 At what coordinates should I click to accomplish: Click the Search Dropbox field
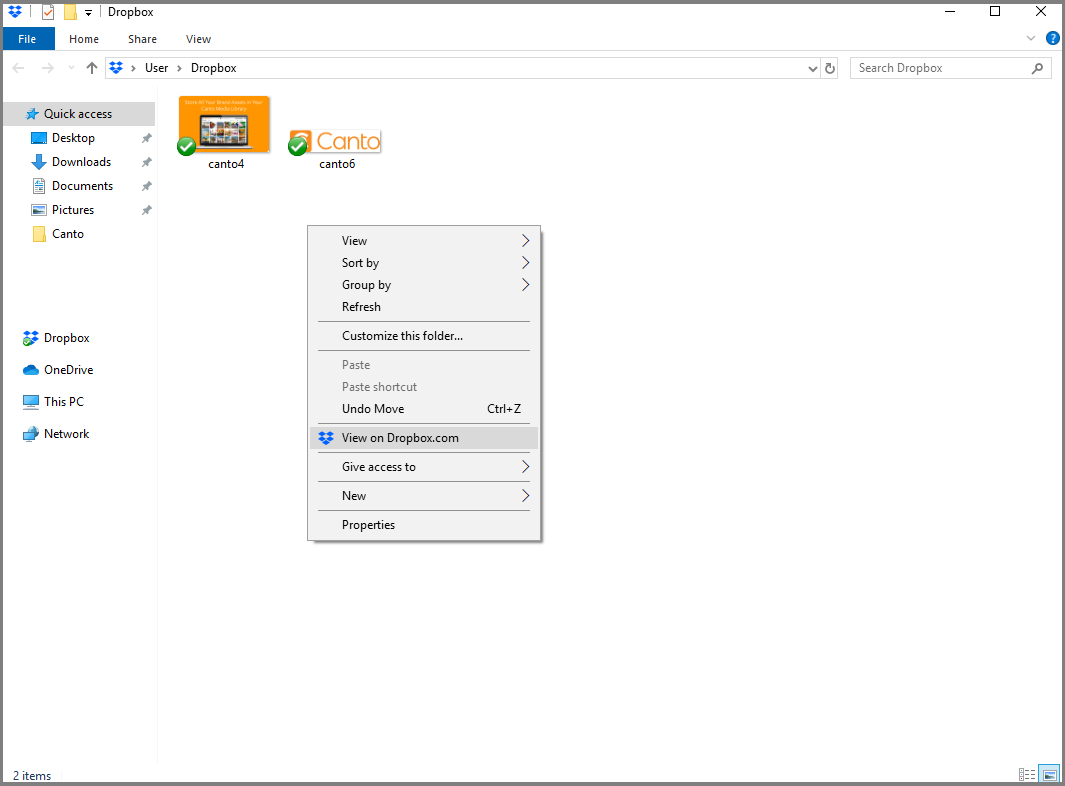point(950,68)
